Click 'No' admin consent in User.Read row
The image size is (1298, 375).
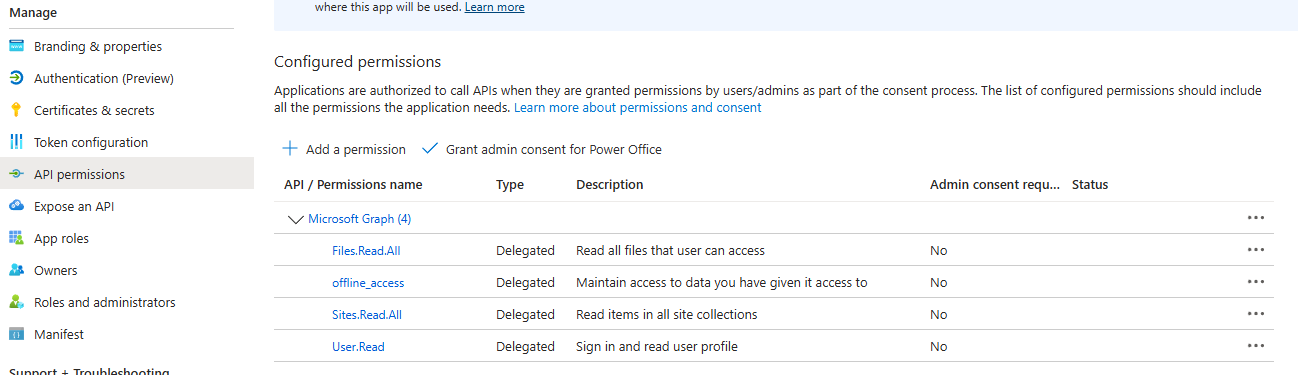click(x=938, y=346)
